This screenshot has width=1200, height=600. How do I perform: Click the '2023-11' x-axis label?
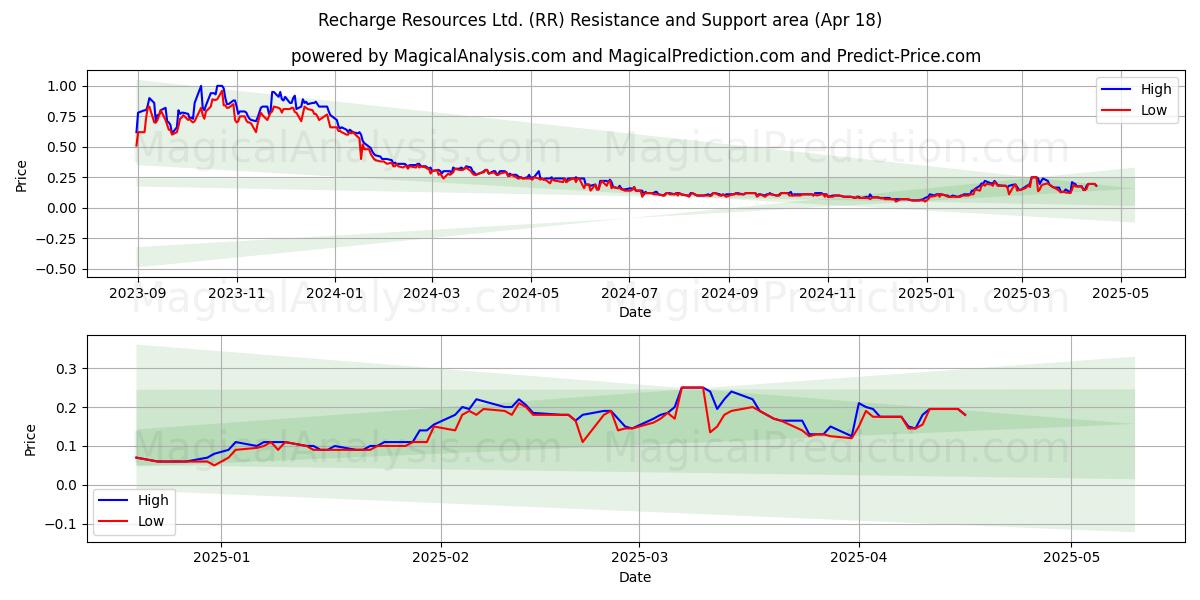click(237, 293)
